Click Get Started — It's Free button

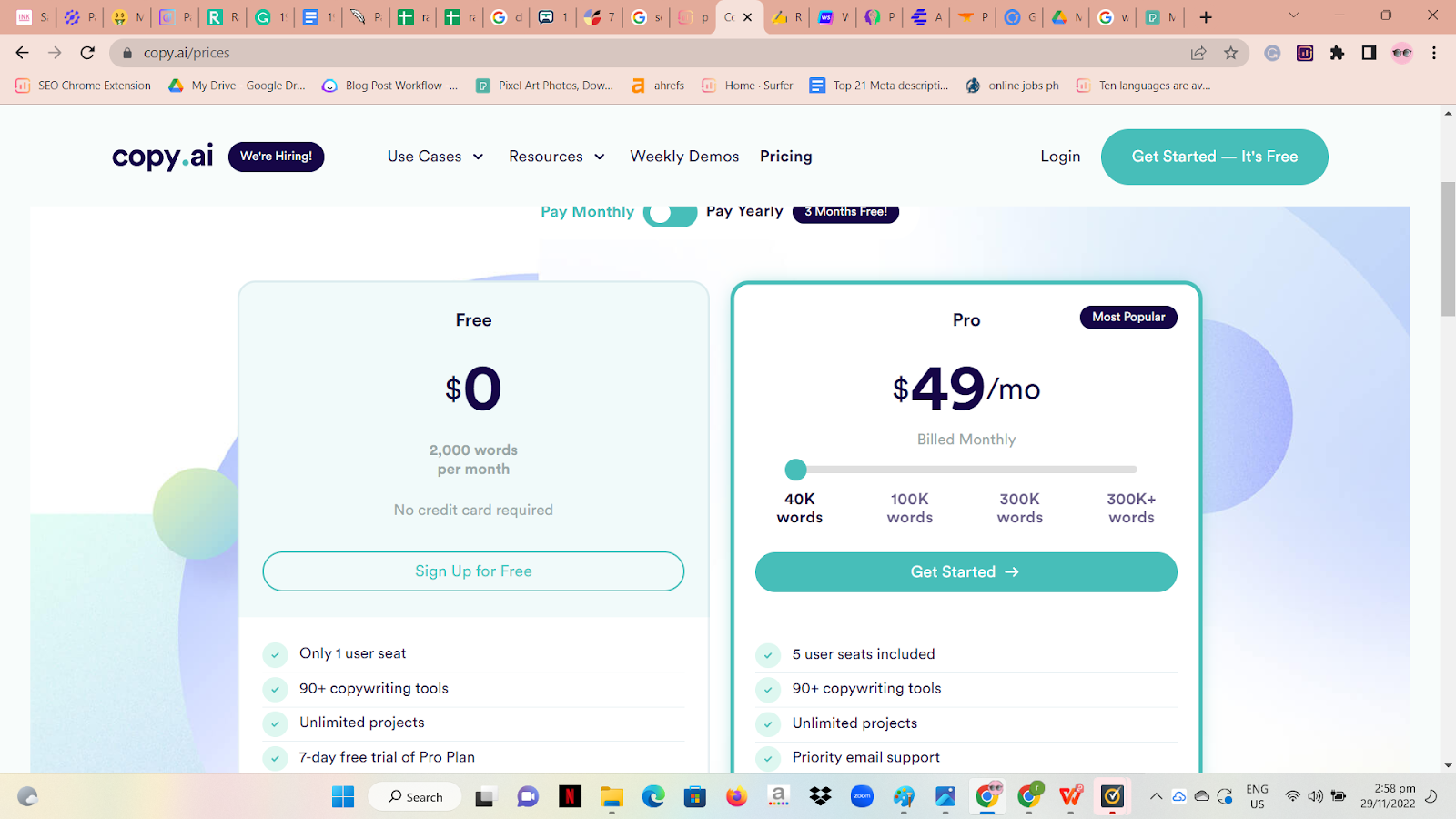[1215, 157]
